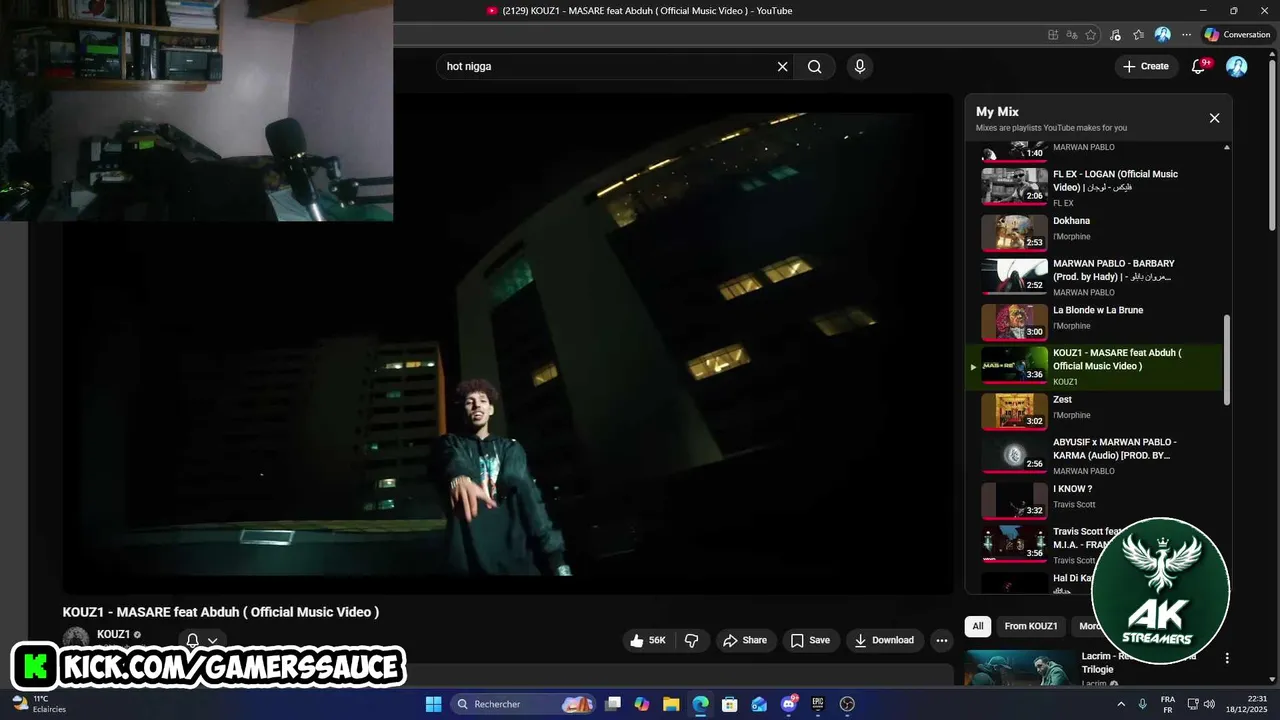Play ABYUSIF x MARWAN PABLO - KARMA
Viewport: 1280px width, 720px height.
pos(1096,455)
